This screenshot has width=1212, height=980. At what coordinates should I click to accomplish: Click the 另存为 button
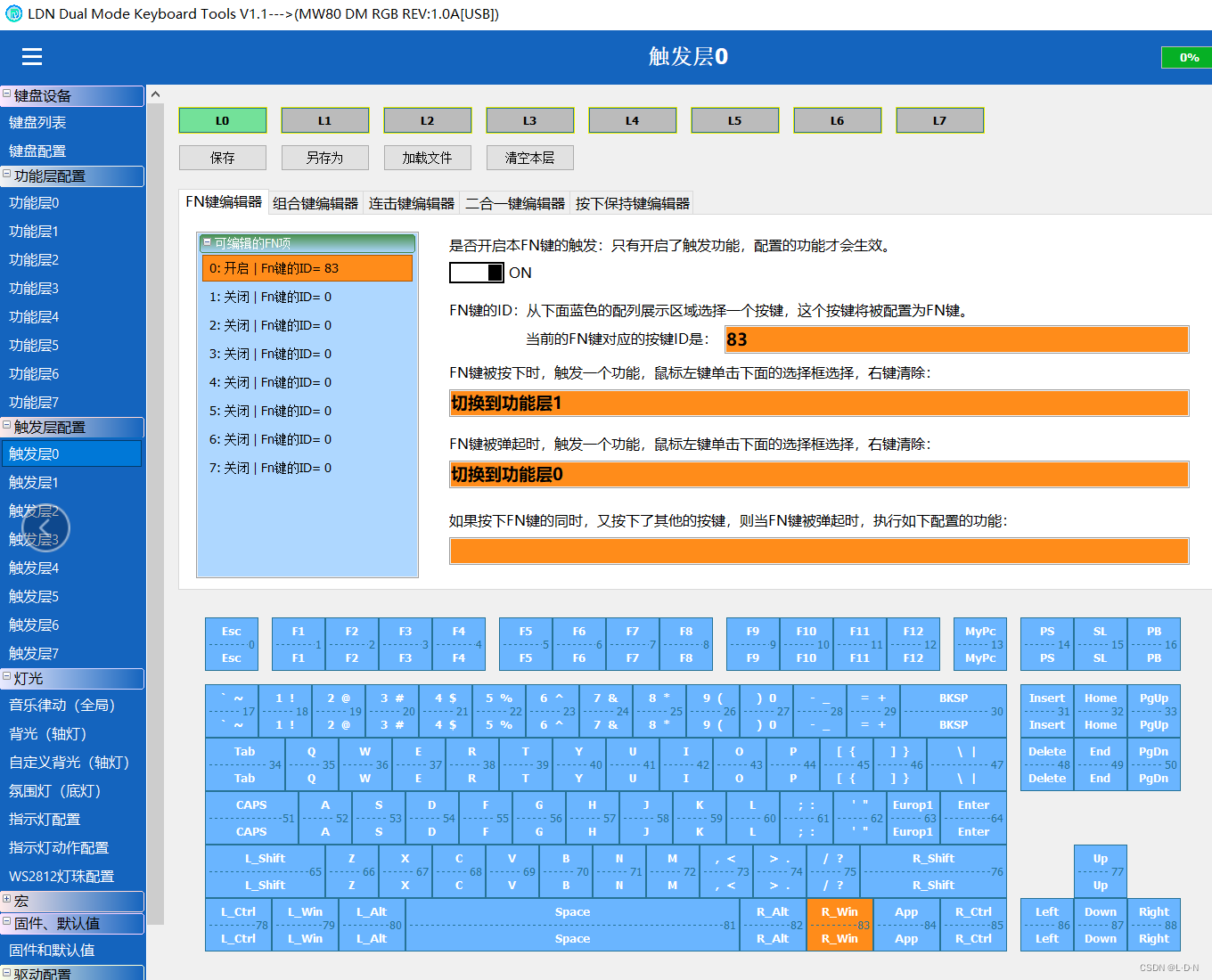[325, 158]
